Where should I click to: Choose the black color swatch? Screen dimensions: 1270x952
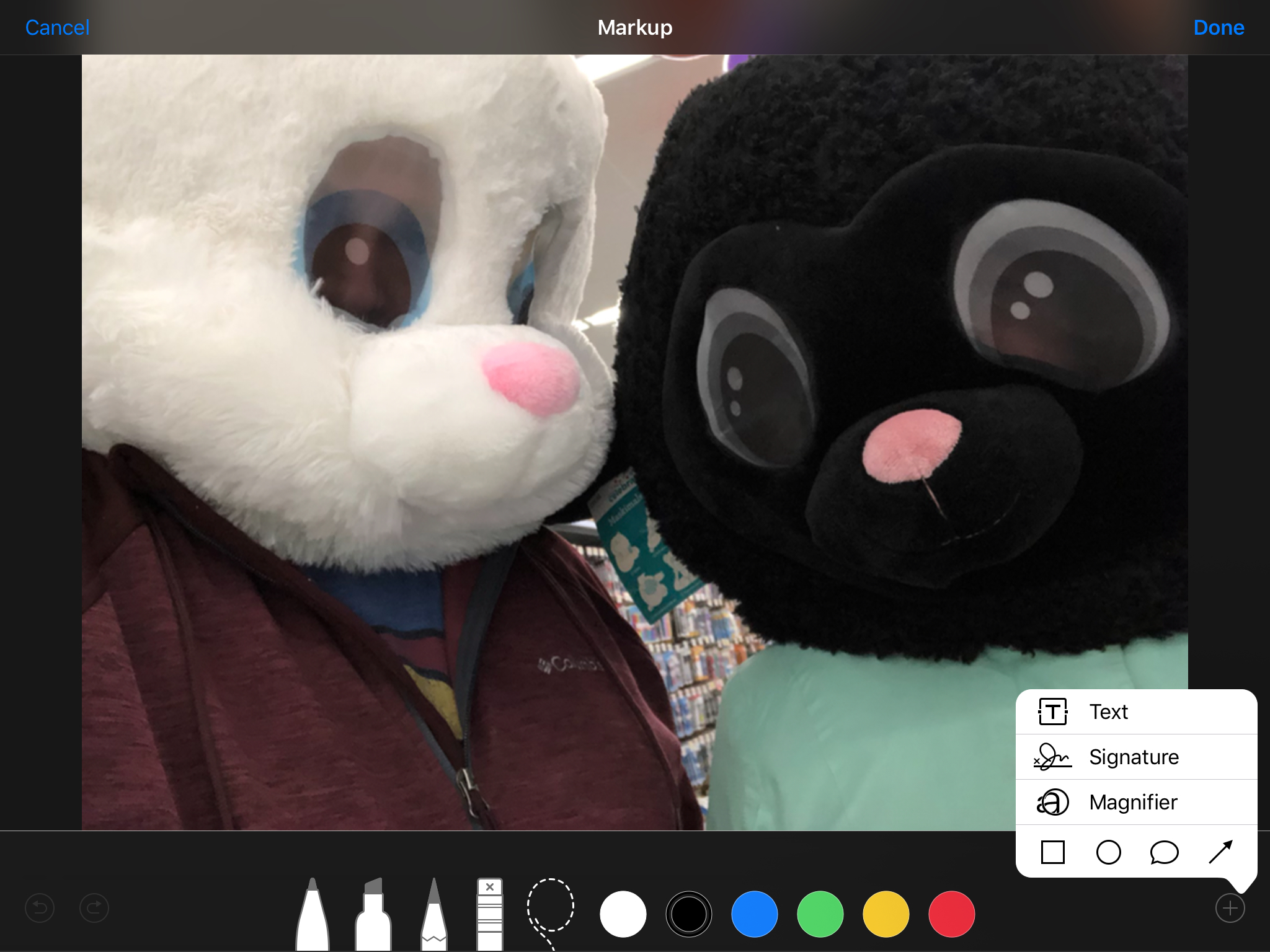tap(689, 914)
